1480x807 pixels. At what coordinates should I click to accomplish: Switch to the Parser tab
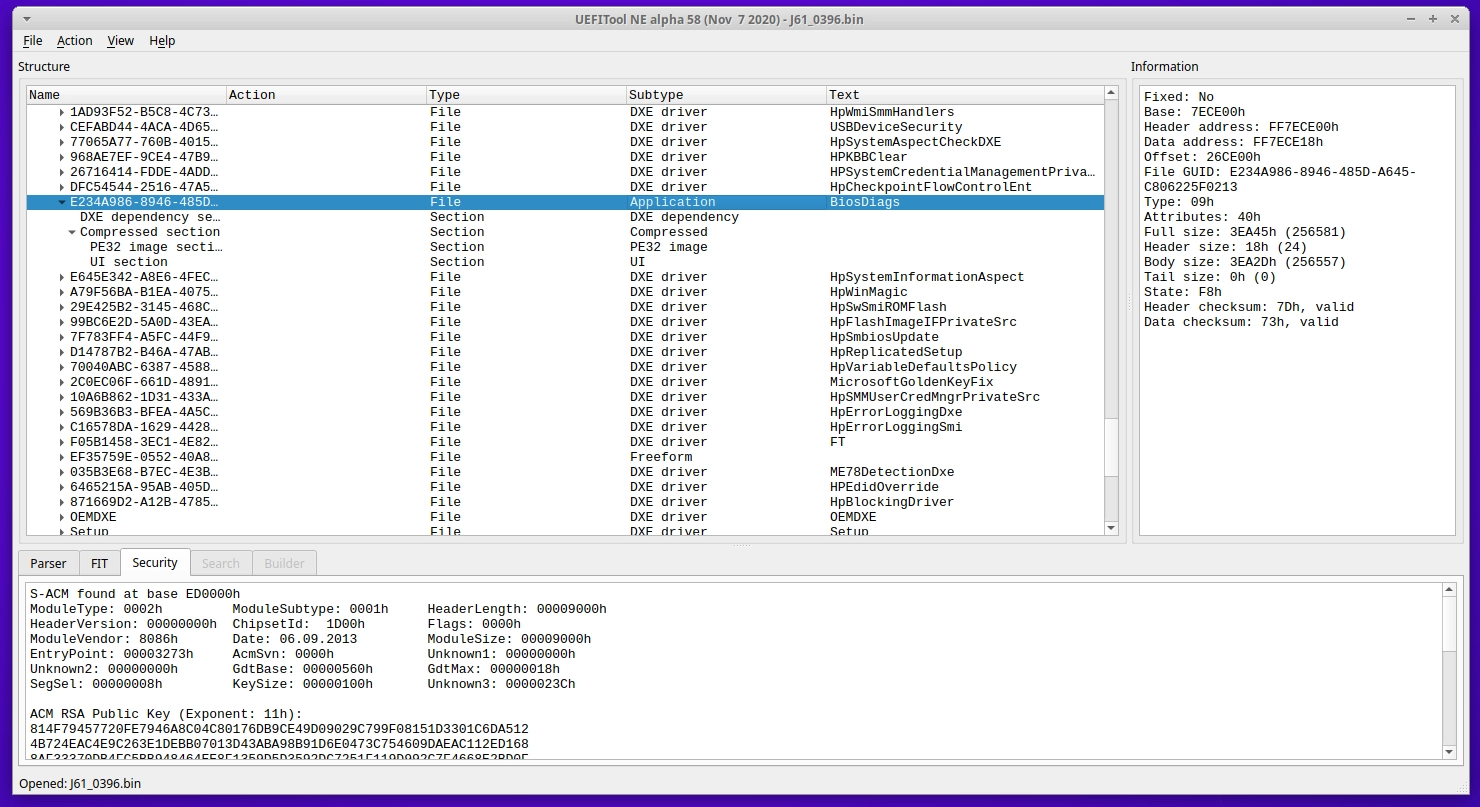point(48,564)
